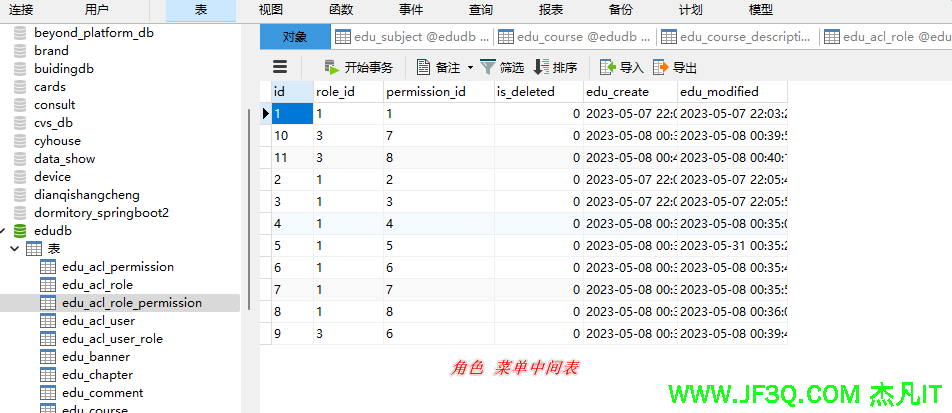Collapse the edudb database node
The width and height of the screenshot is (952, 413).
point(5,231)
